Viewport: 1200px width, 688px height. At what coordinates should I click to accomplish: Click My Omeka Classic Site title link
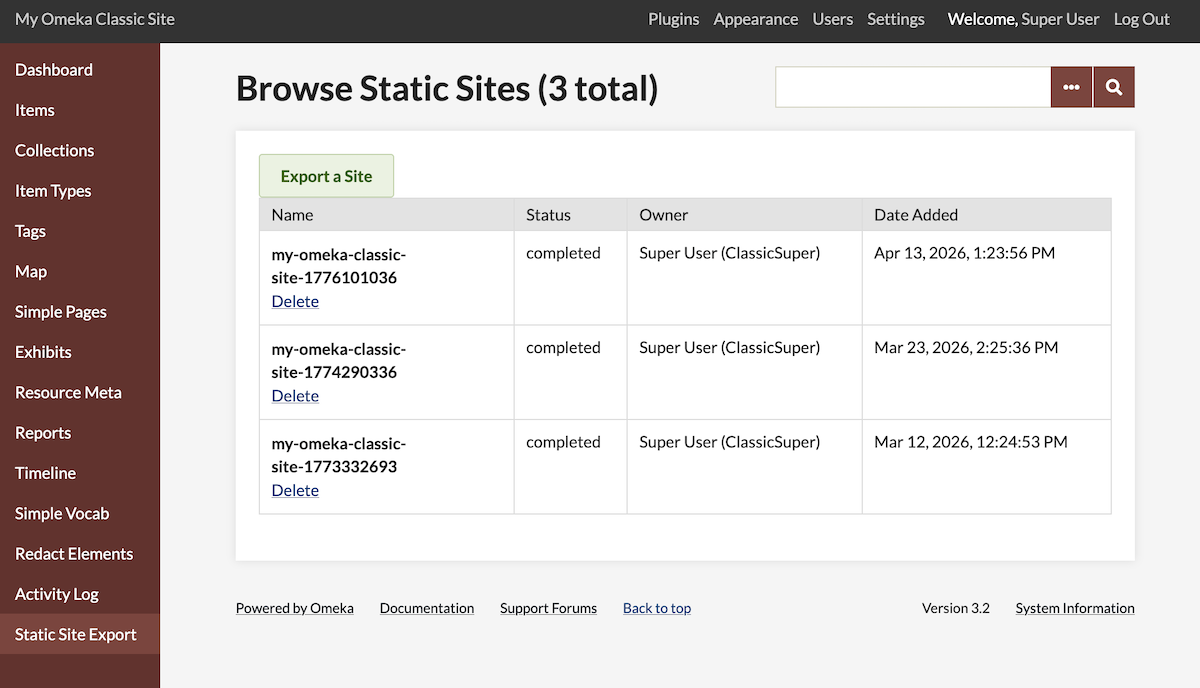pos(95,19)
